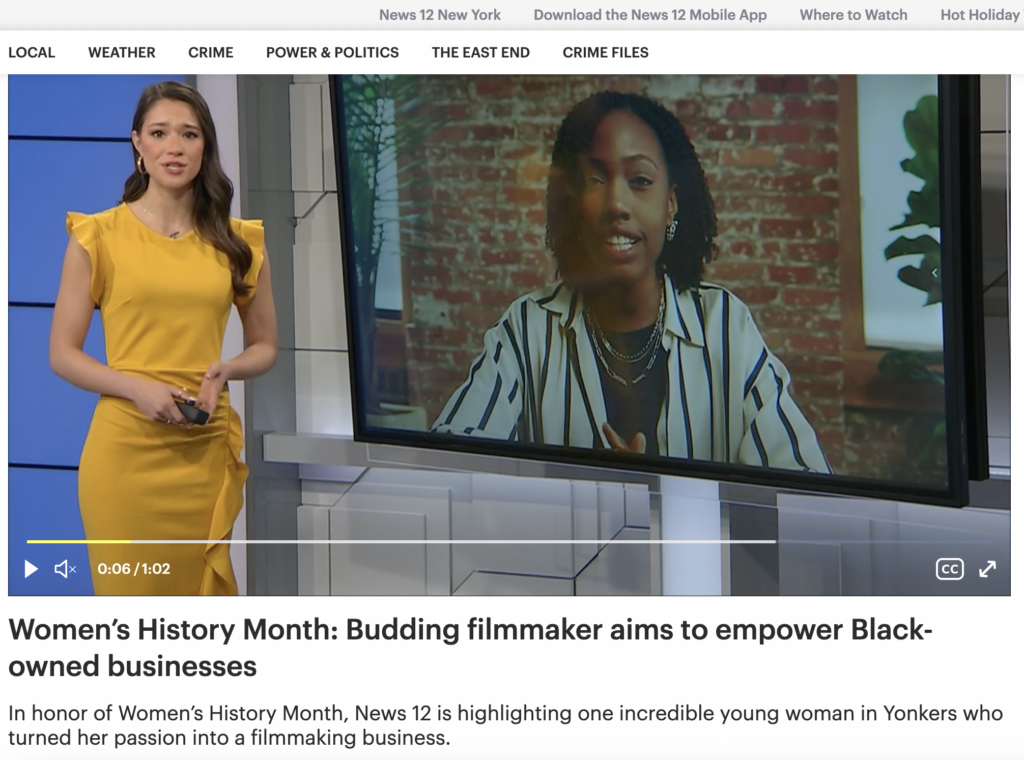
Task: Click the video progress bar to seek
Action: 400,541
